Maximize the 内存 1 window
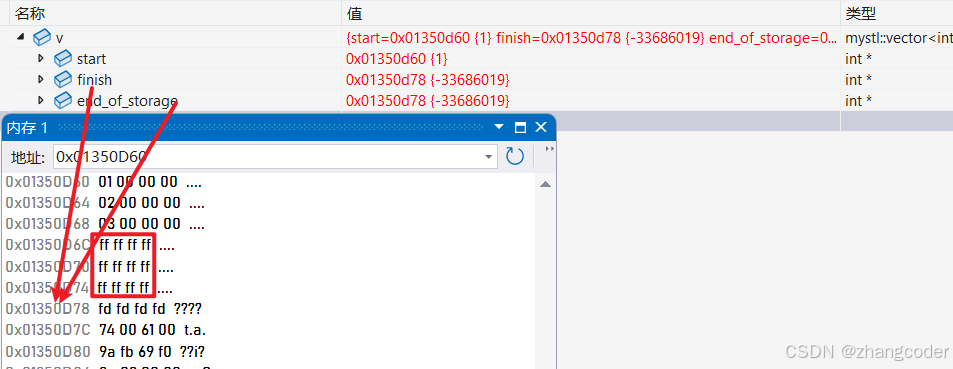The width and height of the screenshot is (953, 369). (520, 128)
